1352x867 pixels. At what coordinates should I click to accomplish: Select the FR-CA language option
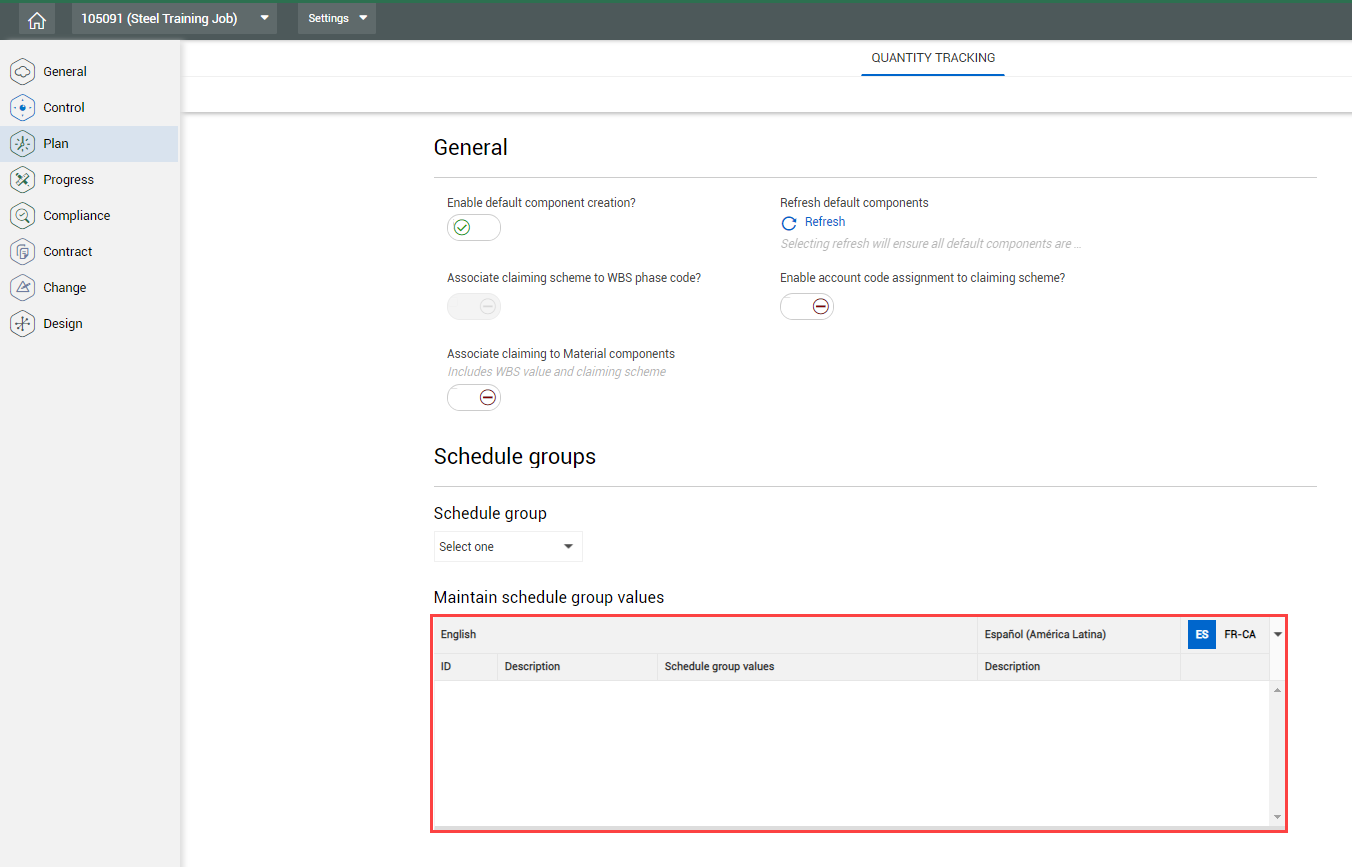(x=1240, y=635)
